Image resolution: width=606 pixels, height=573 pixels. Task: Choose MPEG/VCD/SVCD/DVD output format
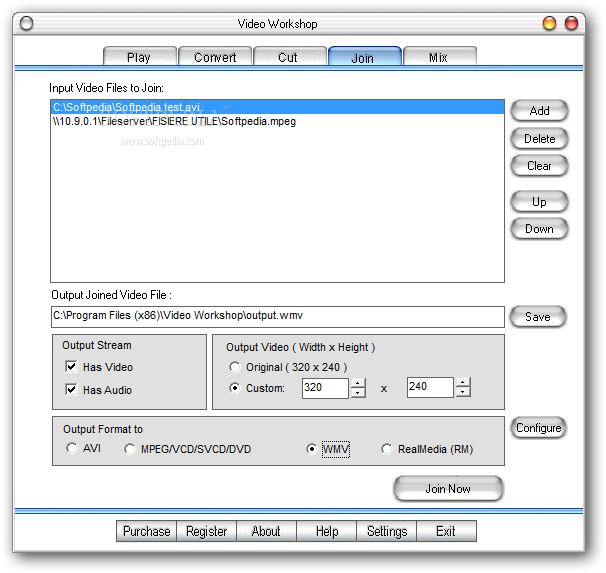(x=129, y=449)
